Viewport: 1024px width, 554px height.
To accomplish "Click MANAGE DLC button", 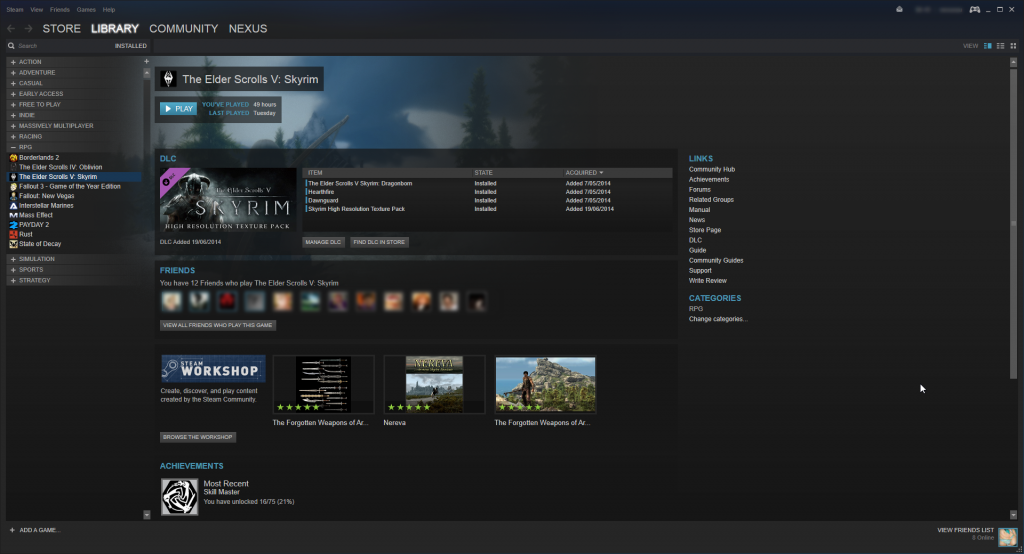I will point(323,242).
